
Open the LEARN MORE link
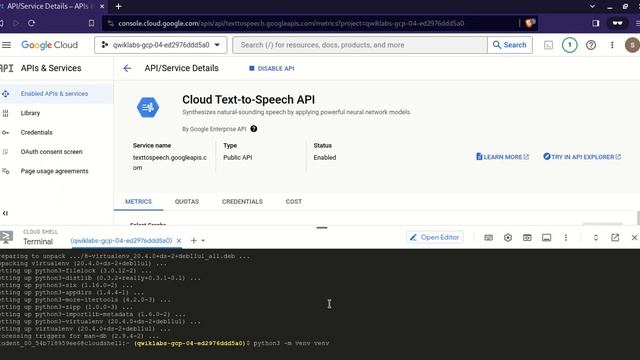point(502,157)
